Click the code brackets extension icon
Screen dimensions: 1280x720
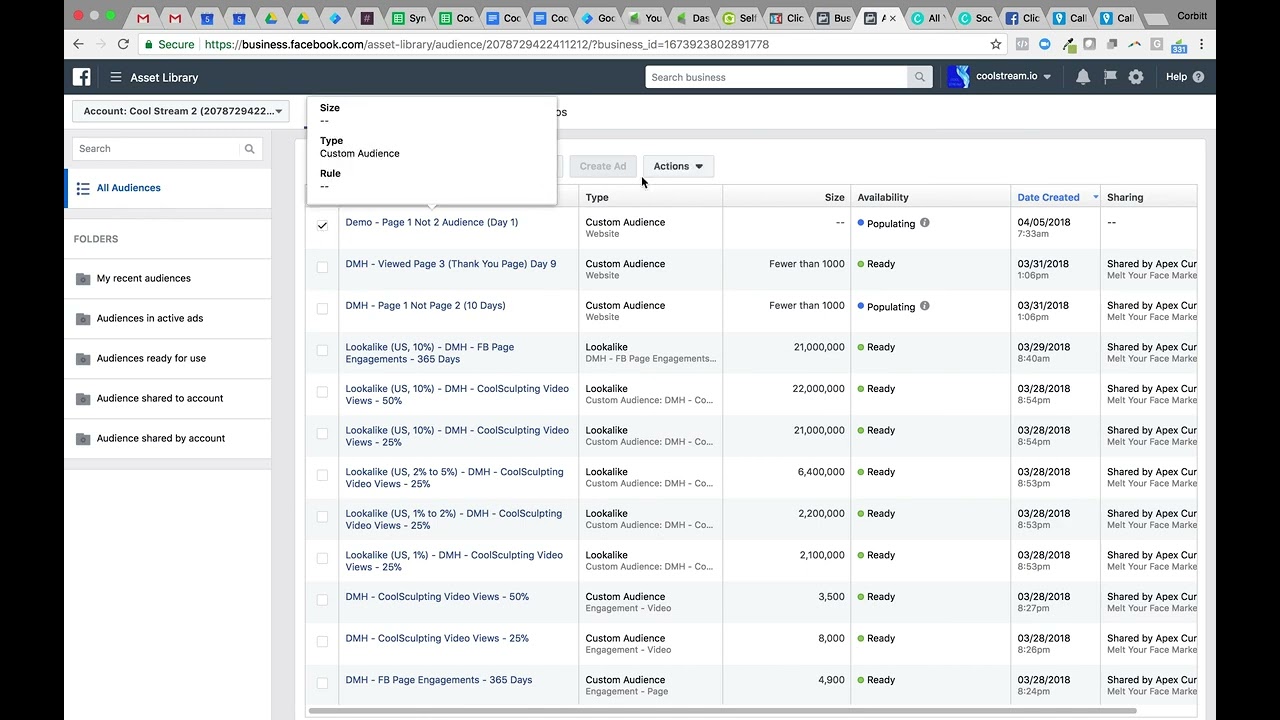[1023, 44]
